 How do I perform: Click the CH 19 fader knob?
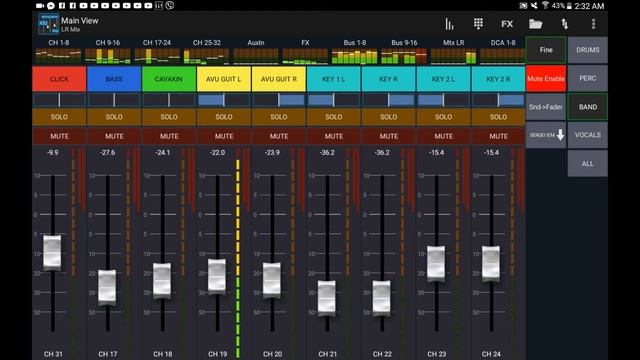point(217,277)
